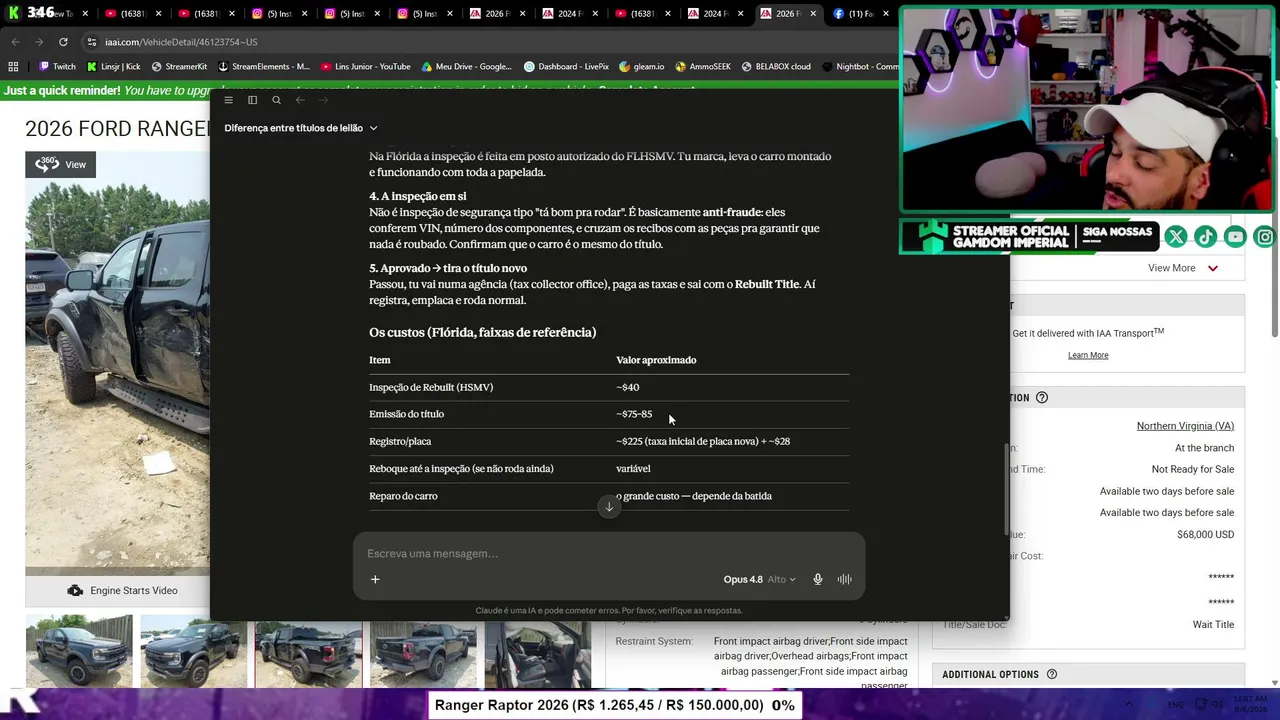
Task: Open the site information icon in address bar
Action: click(92, 42)
